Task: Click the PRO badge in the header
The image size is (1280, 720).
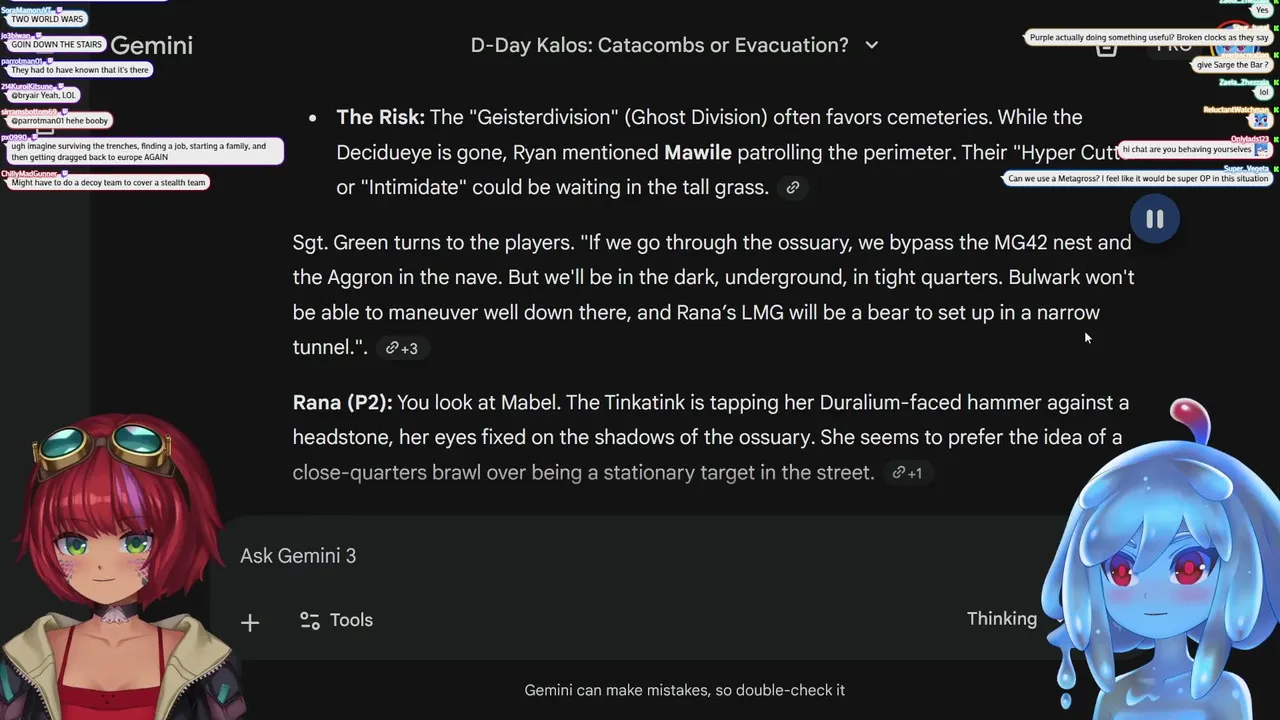Action: tap(1173, 45)
